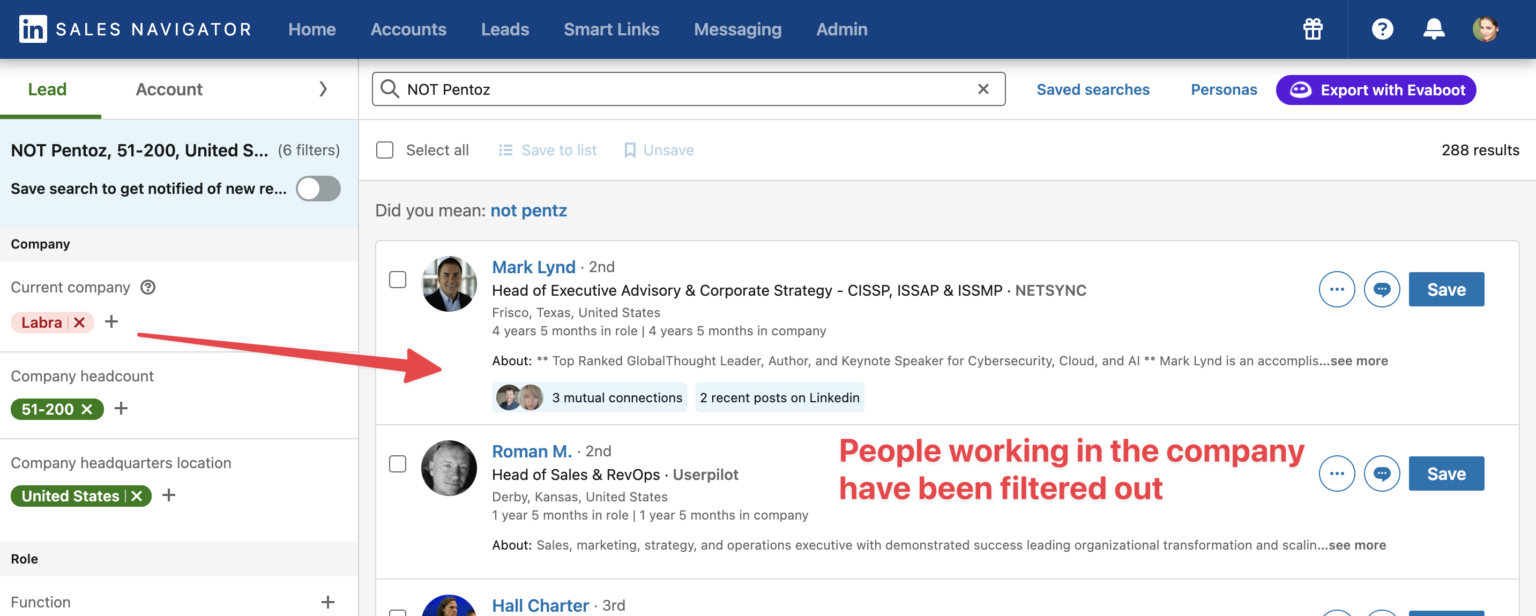Open the notifications bell

pos(1434,29)
